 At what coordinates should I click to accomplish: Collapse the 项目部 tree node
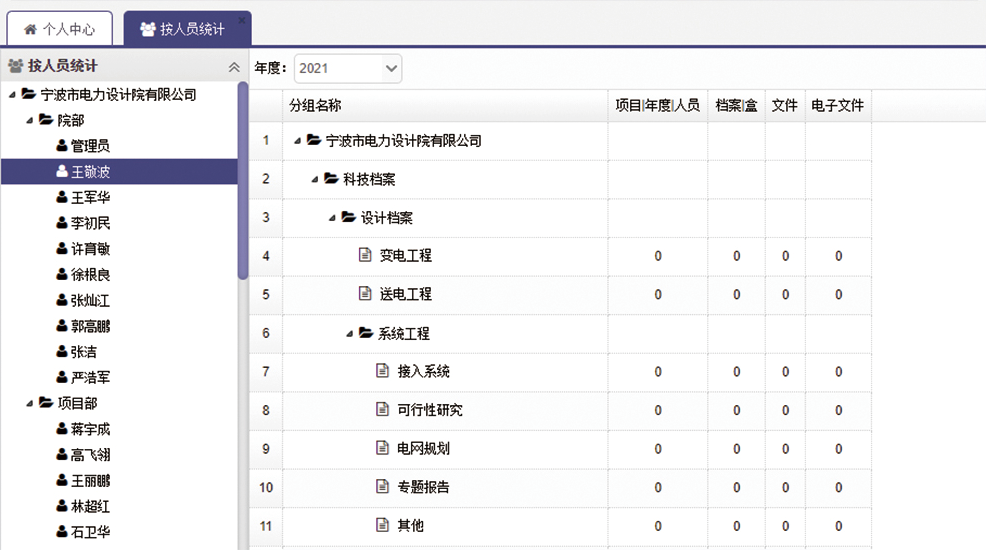(x=29, y=404)
